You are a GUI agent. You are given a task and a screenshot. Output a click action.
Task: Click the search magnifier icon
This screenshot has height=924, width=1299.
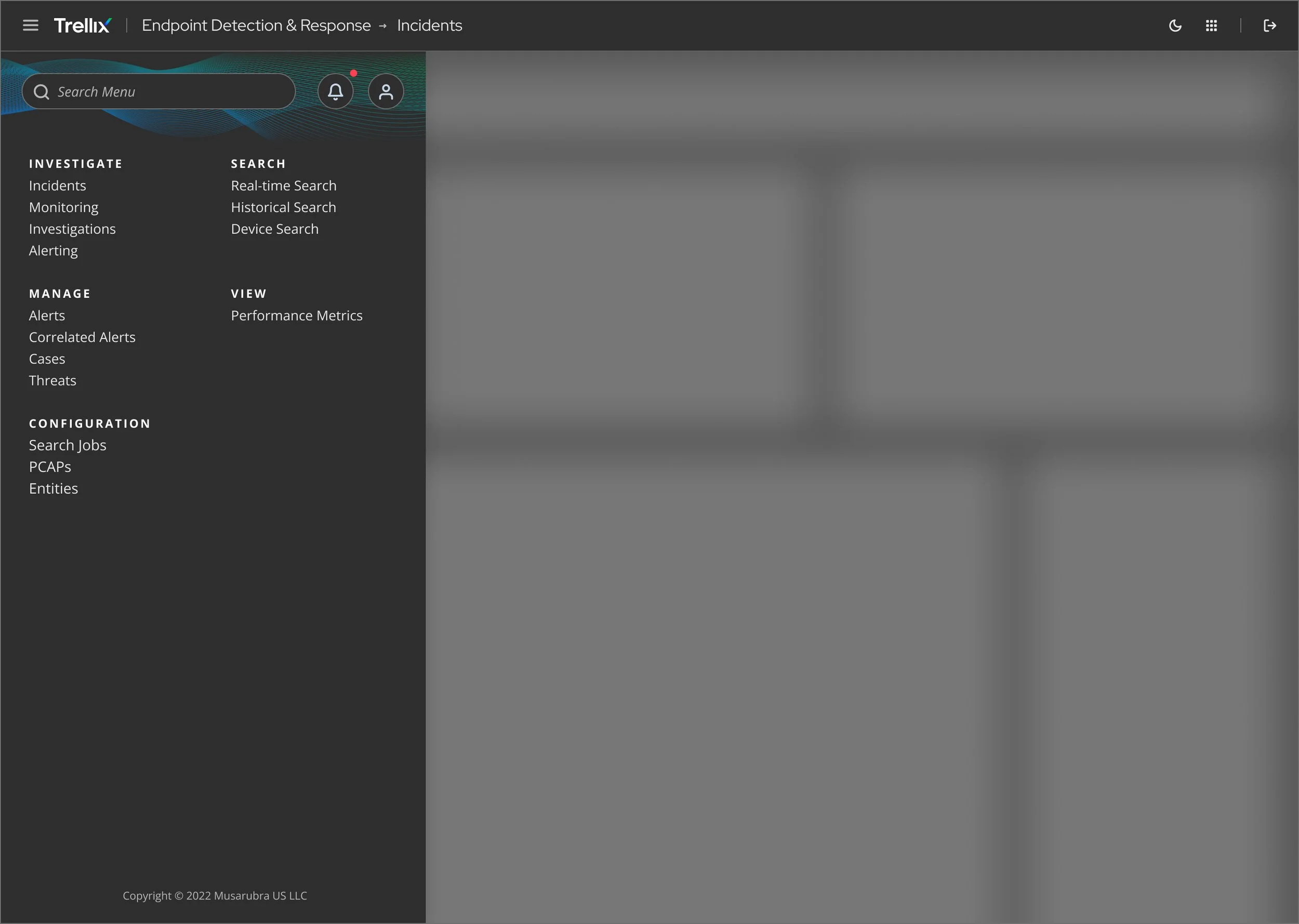point(41,91)
